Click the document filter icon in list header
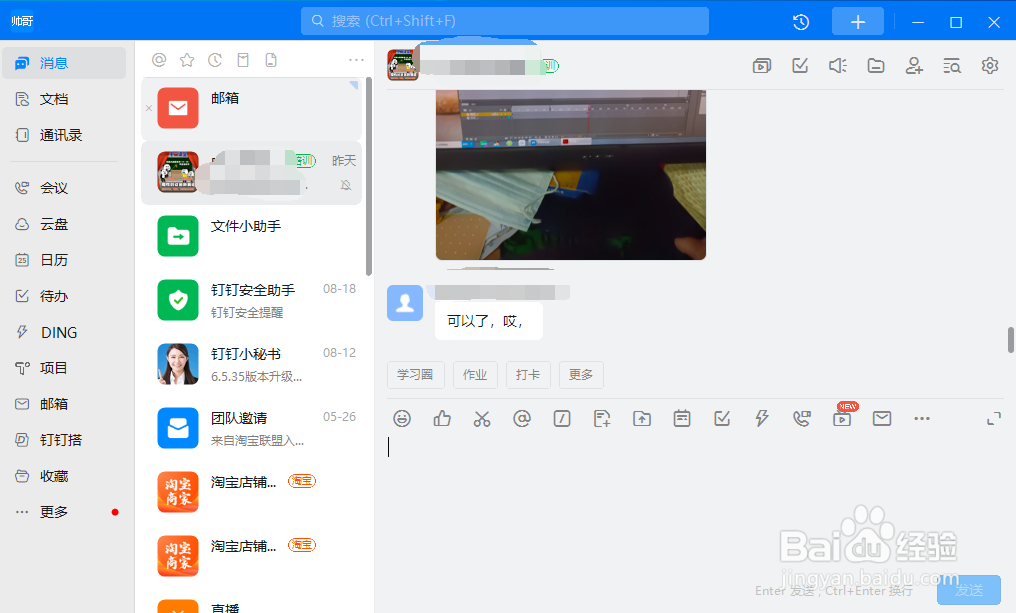1016x613 pixels. click(x=271, y=60)
